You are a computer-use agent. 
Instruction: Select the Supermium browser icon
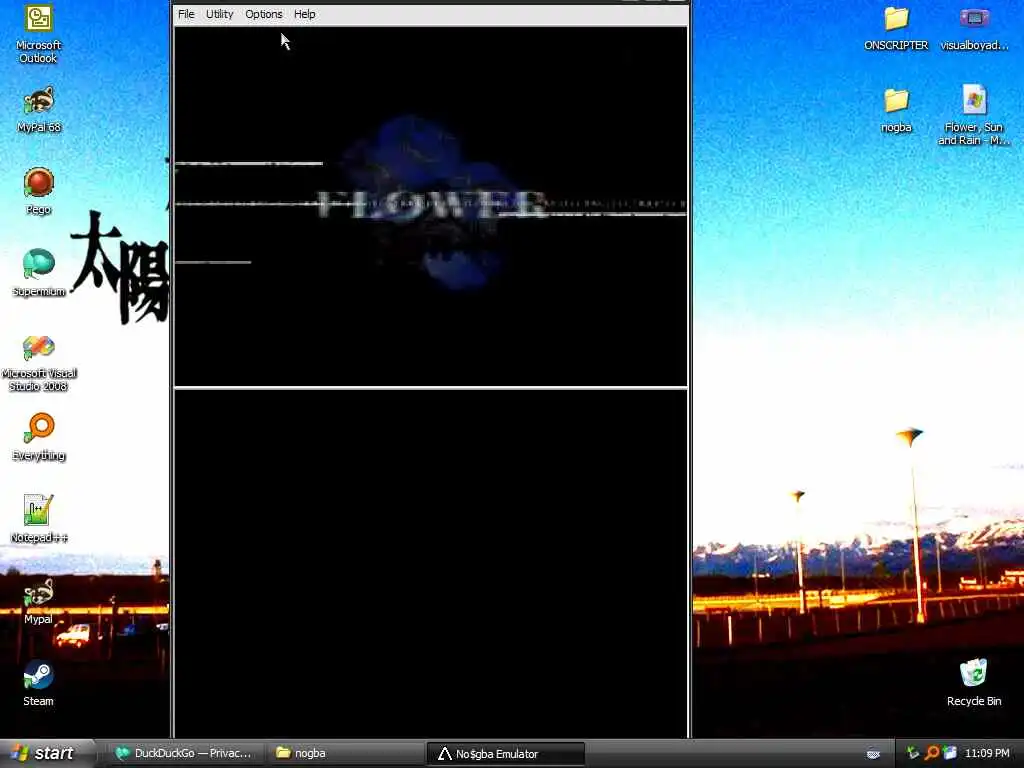pos(39,273)
